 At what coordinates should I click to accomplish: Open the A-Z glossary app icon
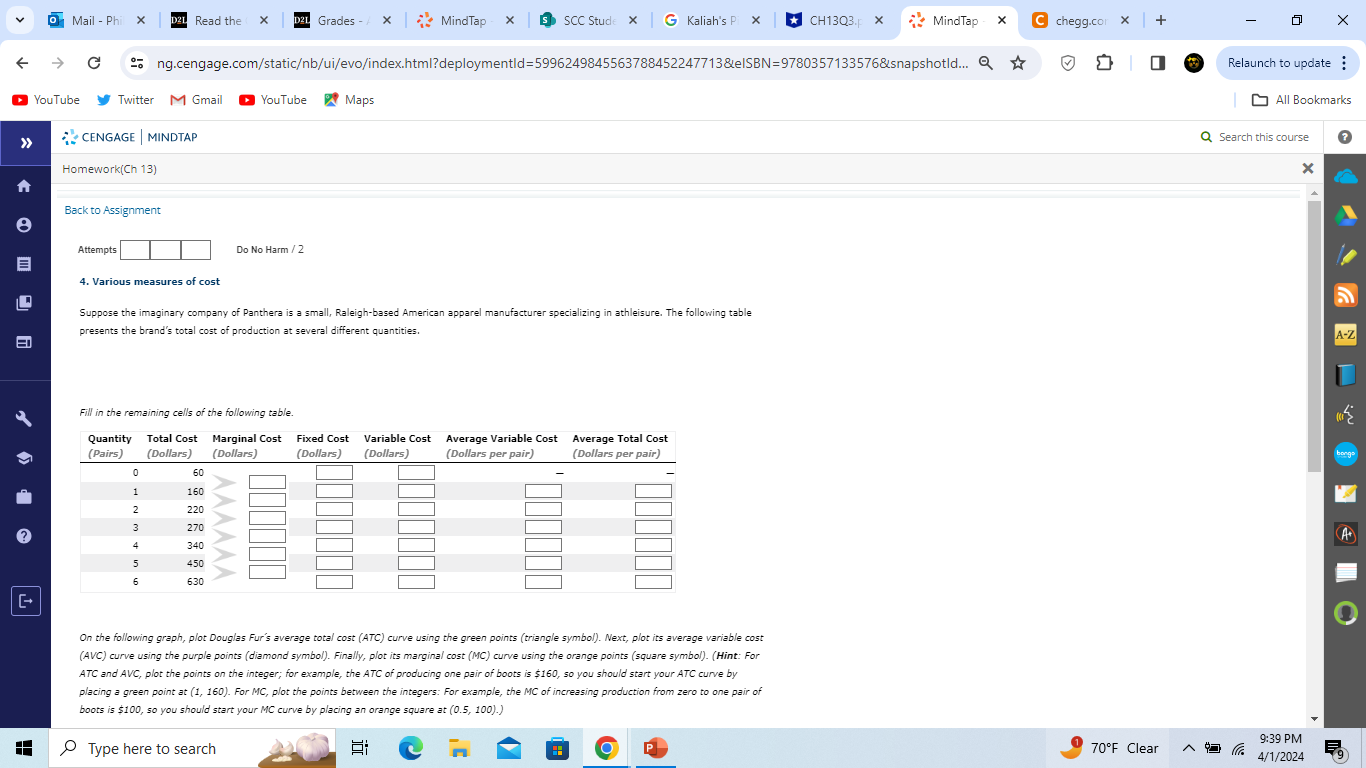[1344, 334]
